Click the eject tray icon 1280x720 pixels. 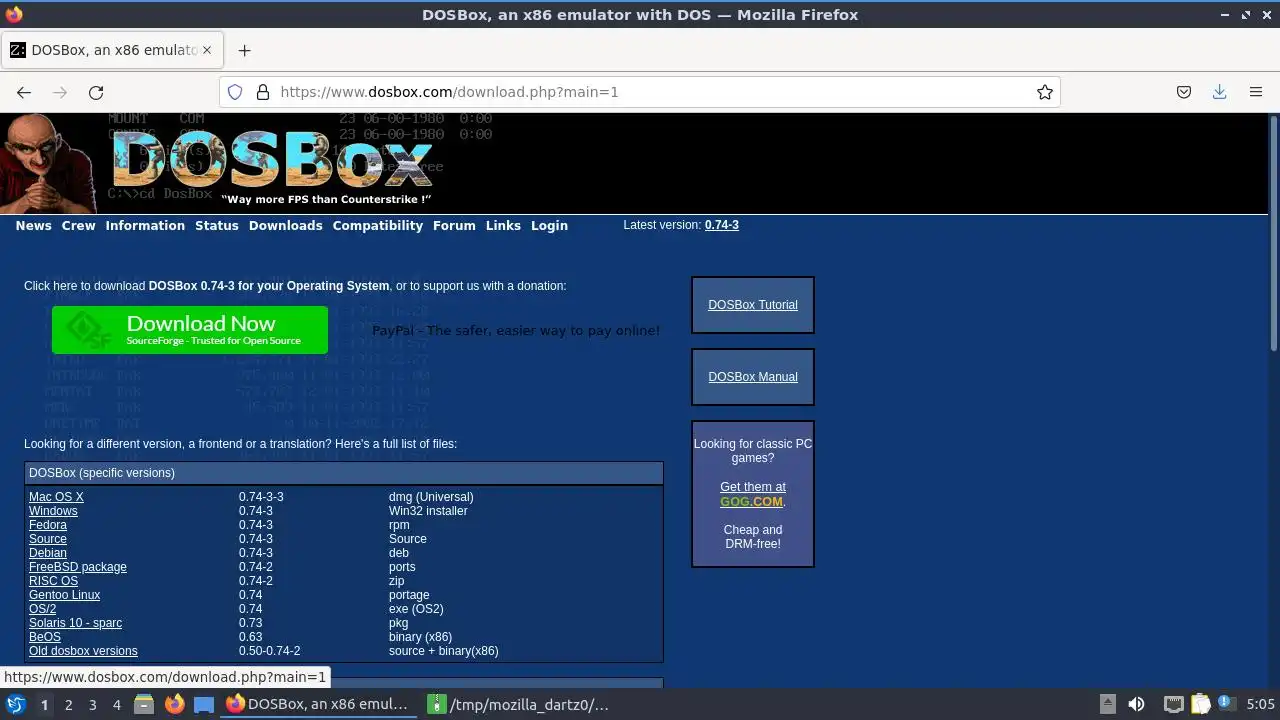pos(1107,704)
